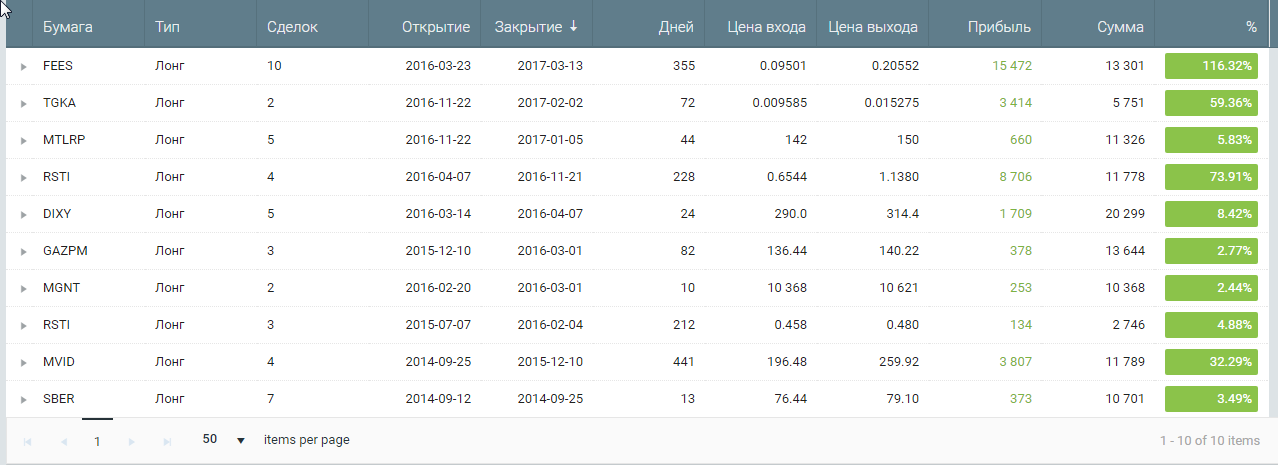Select the MGNT ticker cell
The height and width of the screenshot is (465, 1278).
pyautogui.click(x=61, y=288)
